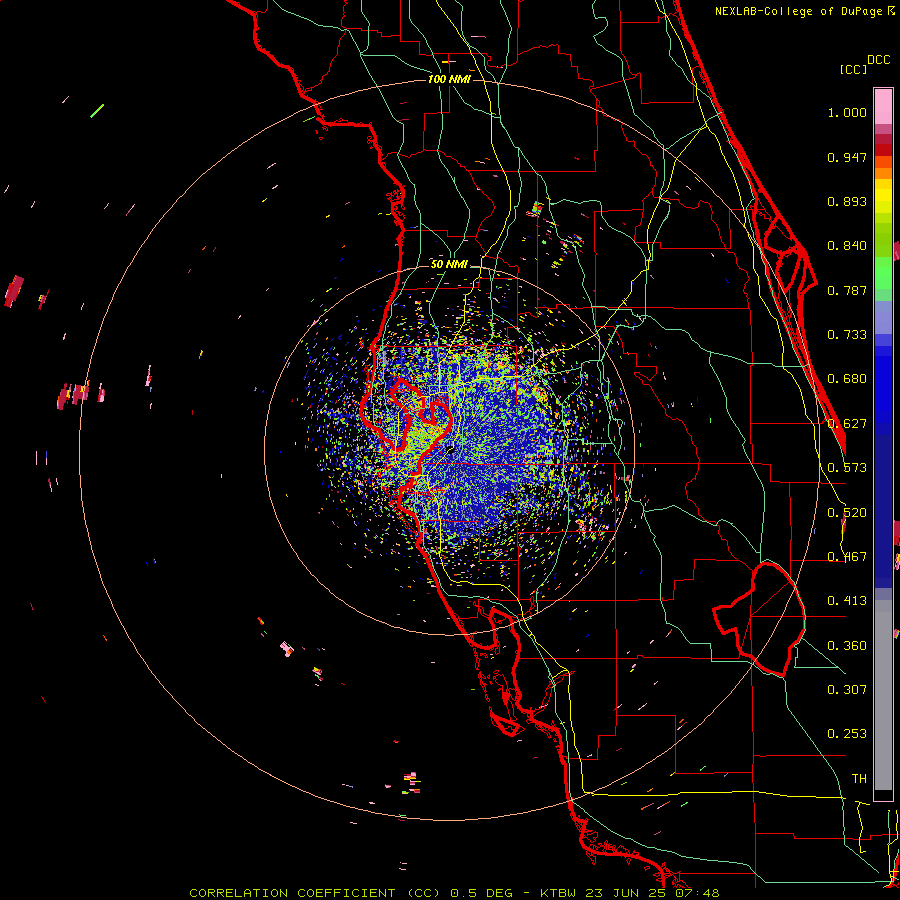Click the 0.5 DEG elevation text

(x=481, y=893)
